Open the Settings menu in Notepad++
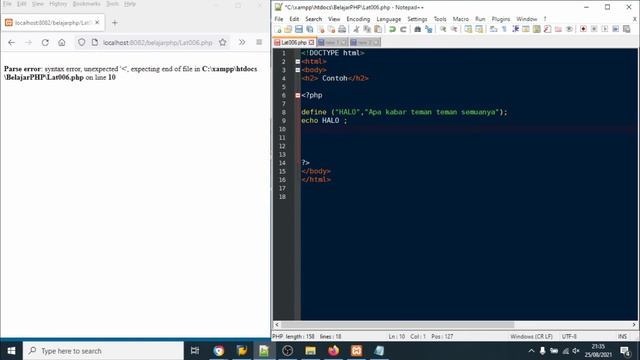The width and height of the screenshot is (640, 360). (x=417, y=19)
